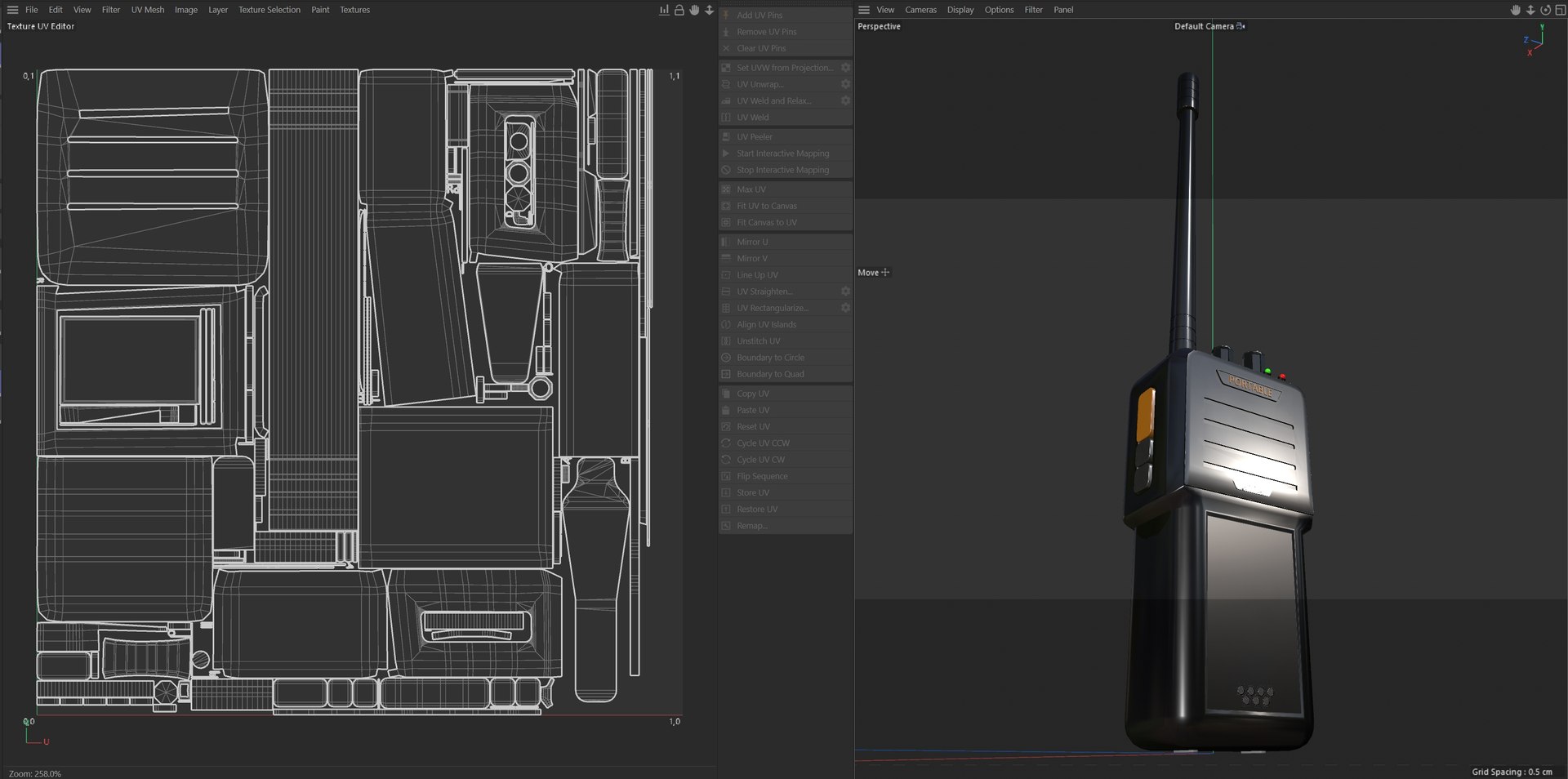Click UV Peeler command
This screenshot has width=1568, height=779.
pos(786,137)
